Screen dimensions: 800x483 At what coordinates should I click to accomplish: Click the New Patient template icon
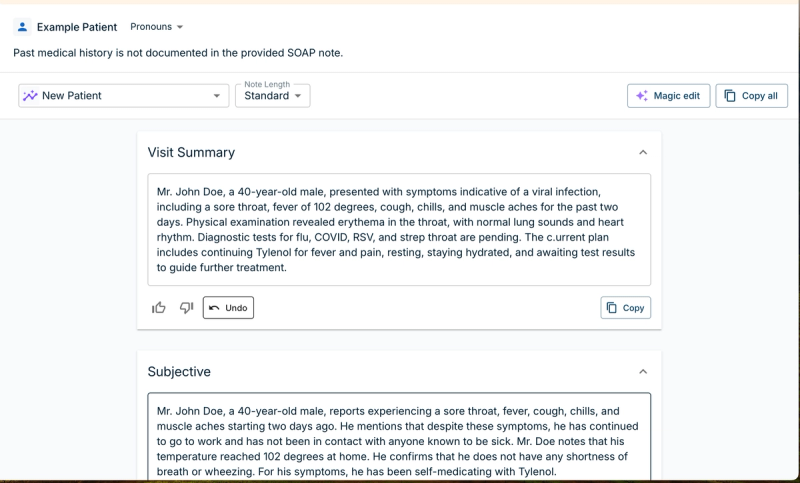click(30, 95)
